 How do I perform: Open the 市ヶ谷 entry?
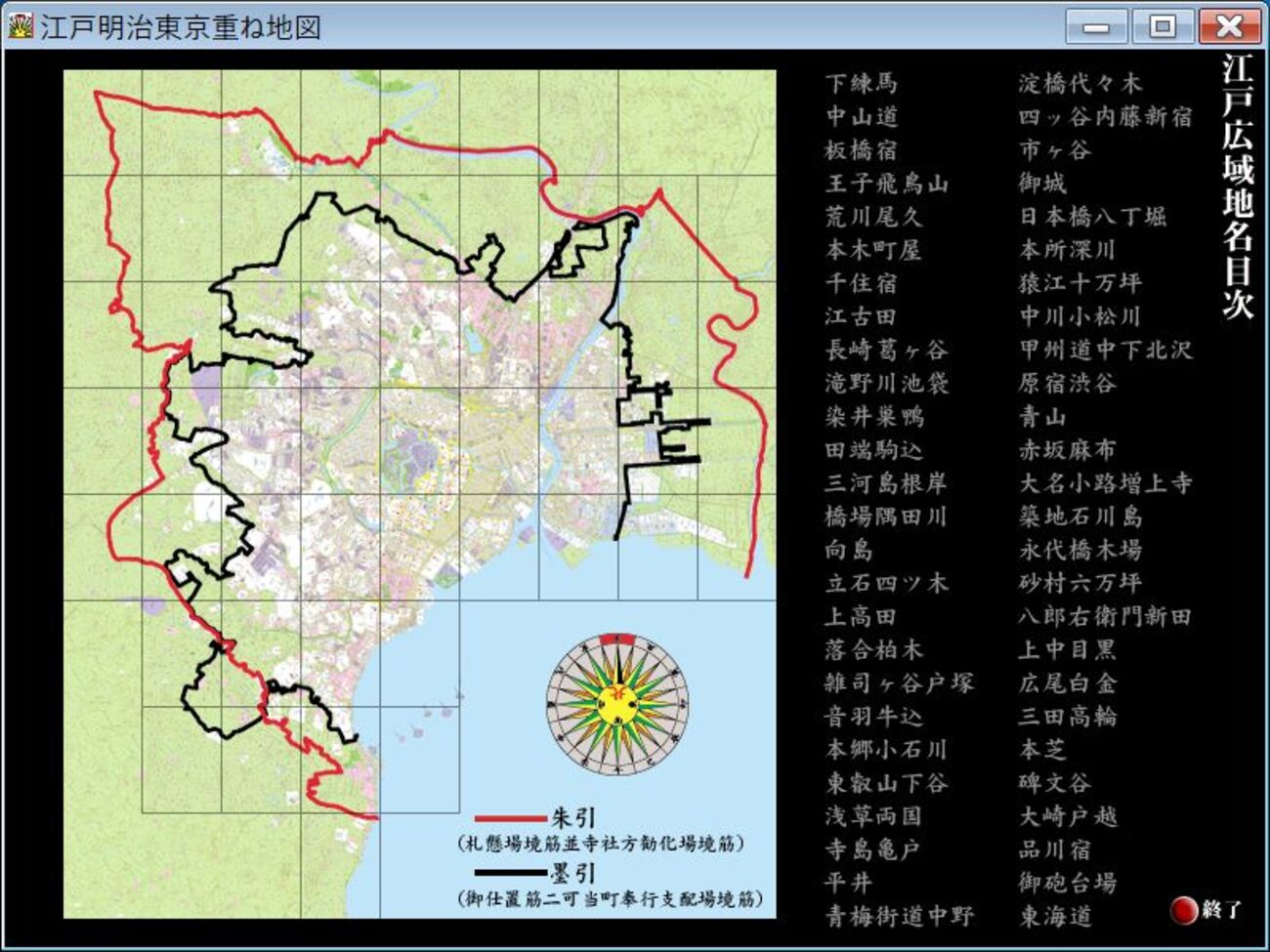(1055, 149)
